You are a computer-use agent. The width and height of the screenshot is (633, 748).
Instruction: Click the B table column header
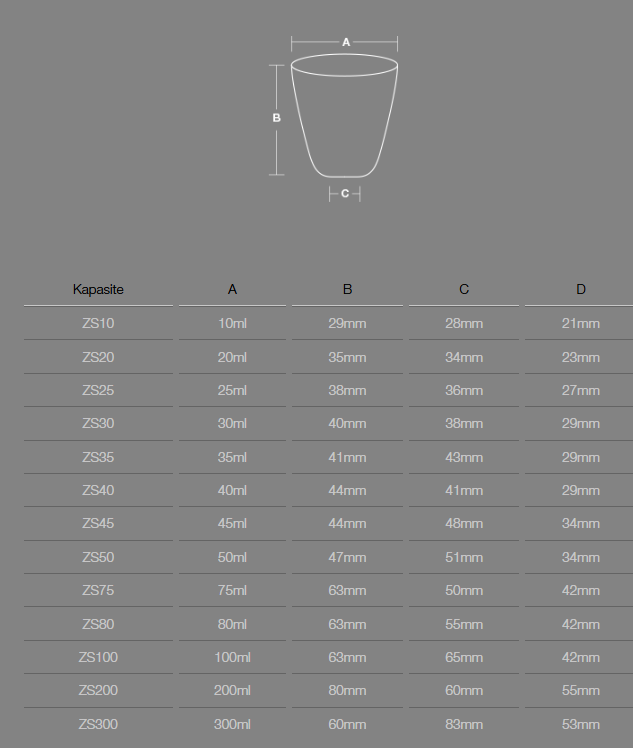(x=347, y=290)
